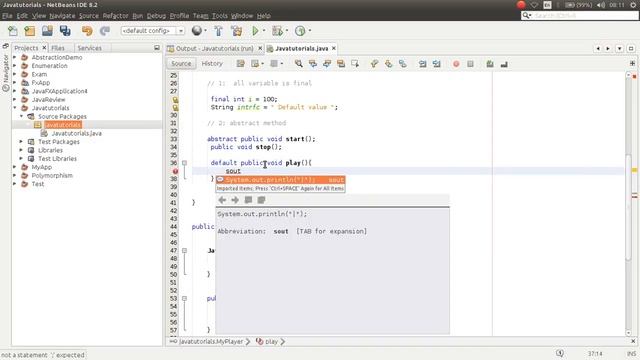
Task: Open the Profile Project dropdown arrow
Action: (x=310, y=31)
